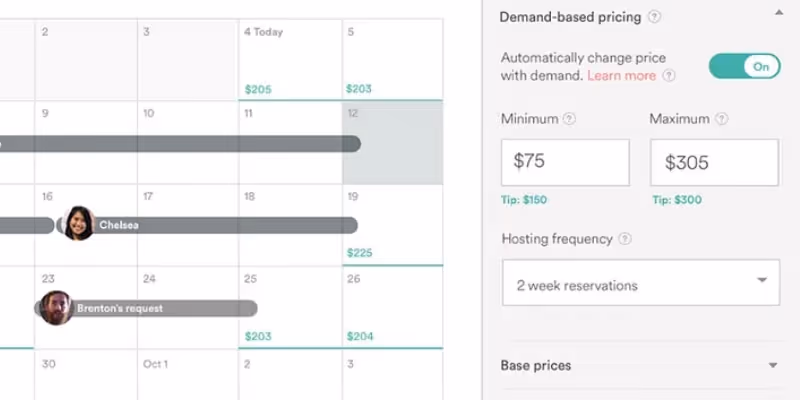Click help icon beside Learn more link
This screenshot has width=800, height=400.
[669, 76]
